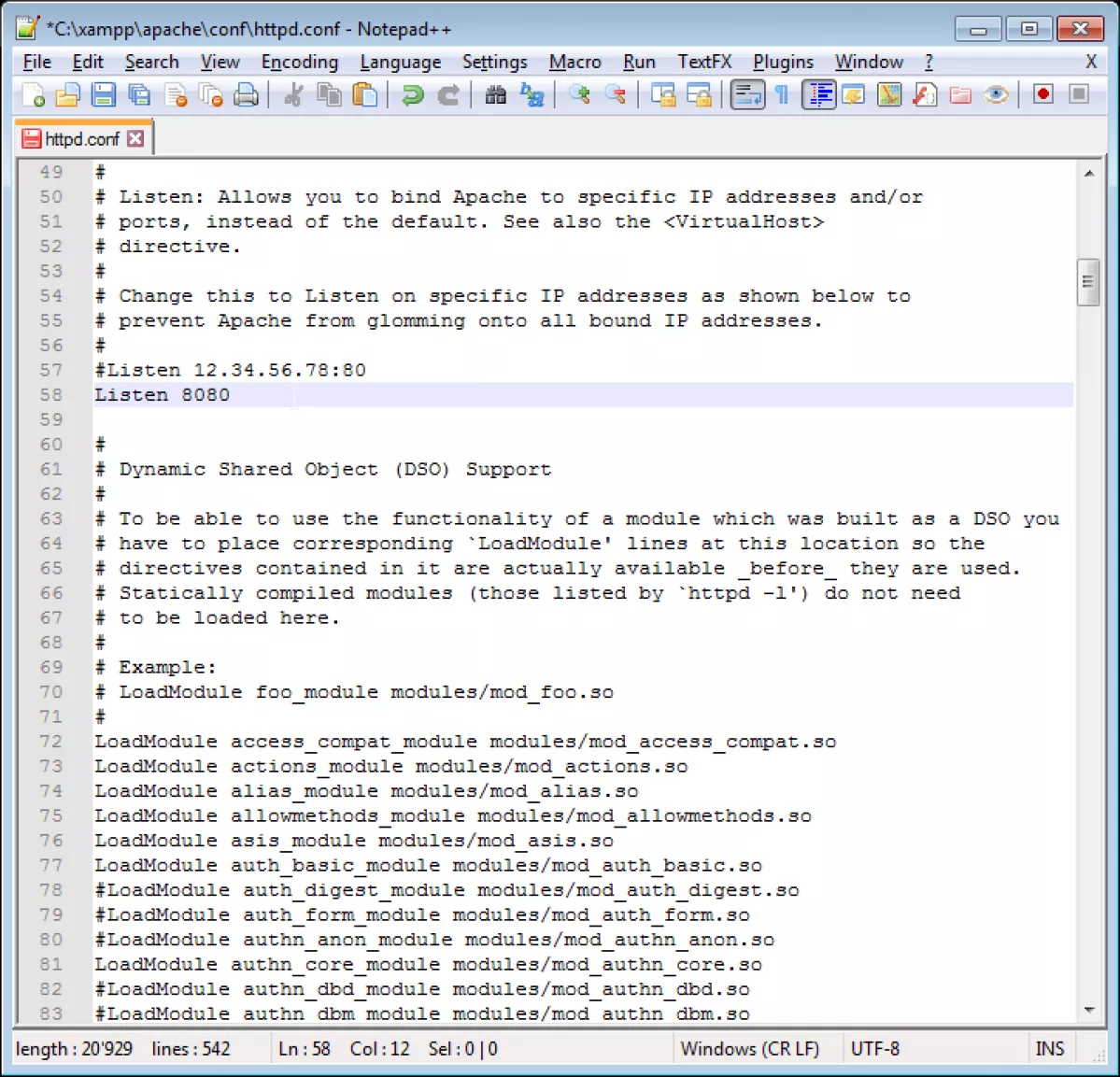Open the Window menu
Screen dimensions: 1120x1077
(x=870, y=63)
